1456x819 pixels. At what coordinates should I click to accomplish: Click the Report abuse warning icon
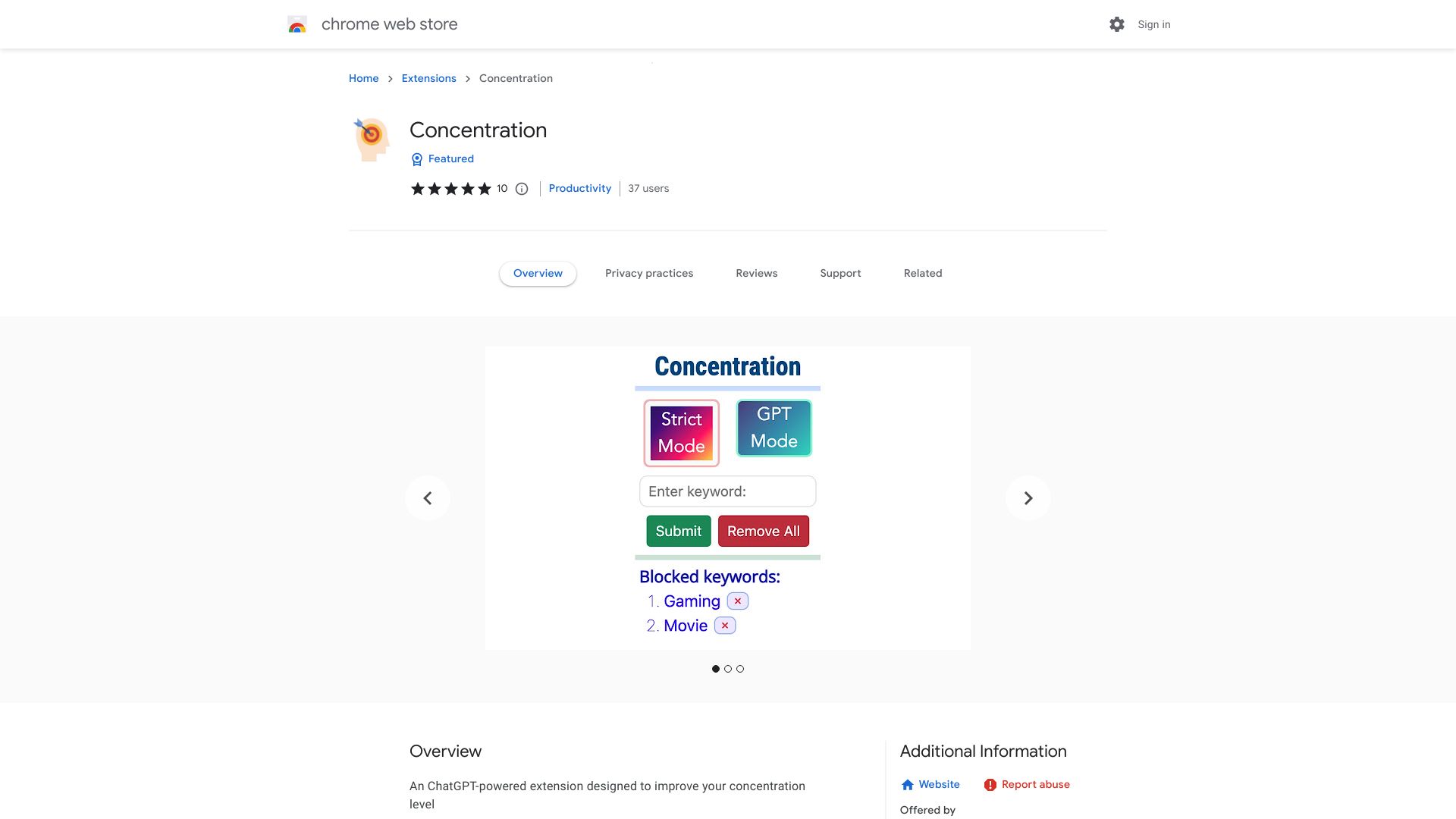click(x=990, y=785)
